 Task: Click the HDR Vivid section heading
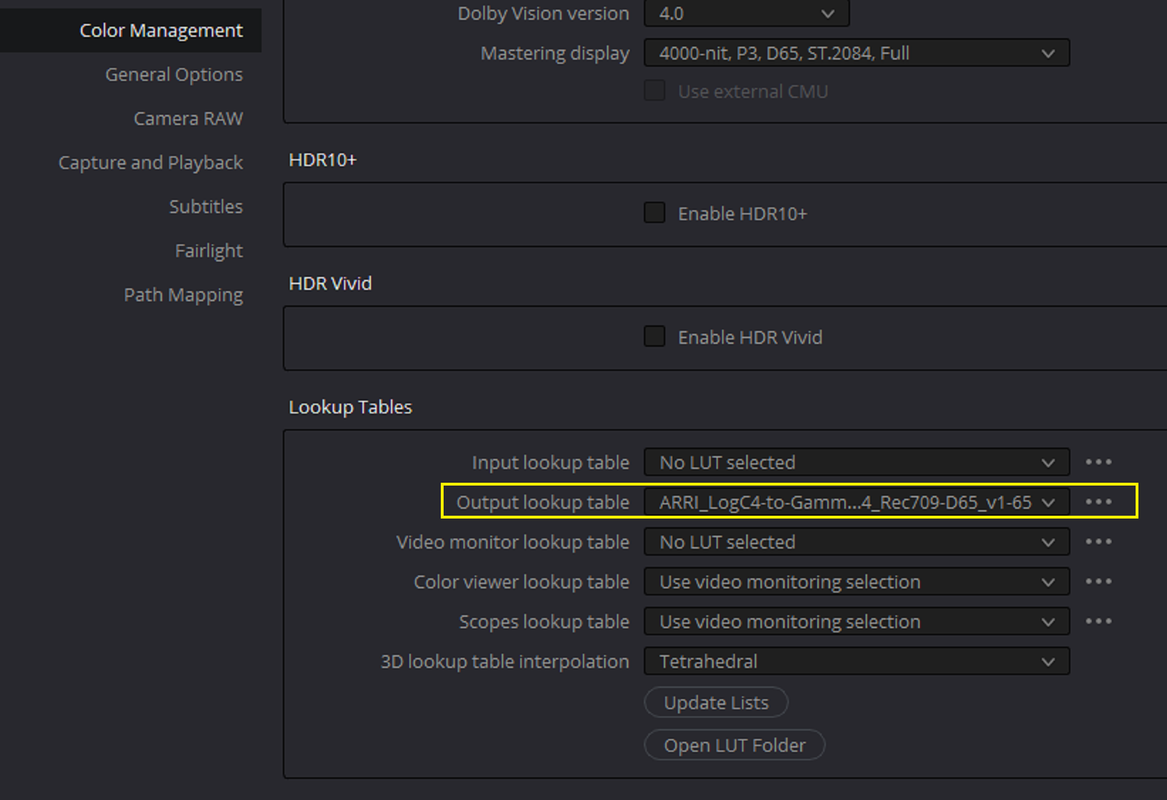click(x=330, y=284)
